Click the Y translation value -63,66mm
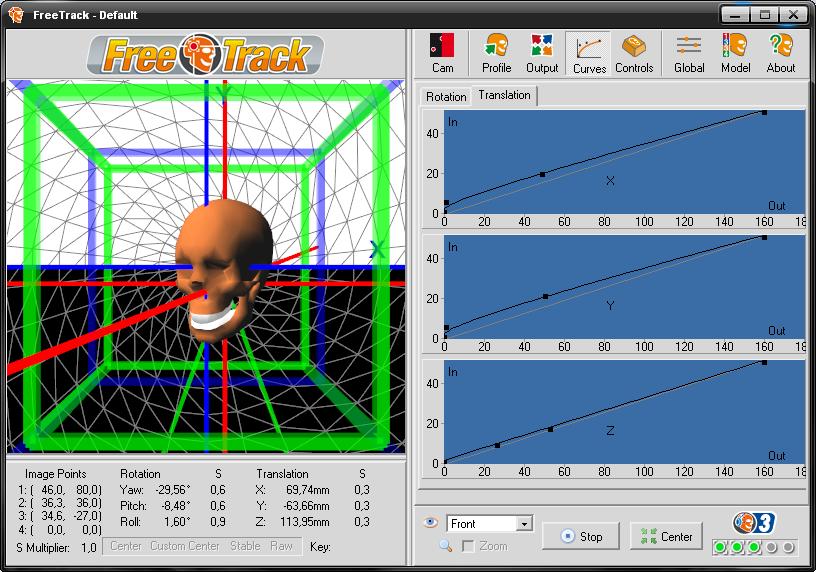Image resolution: width=816 pixels, height=572 pixels. click(x=306, y=506)
